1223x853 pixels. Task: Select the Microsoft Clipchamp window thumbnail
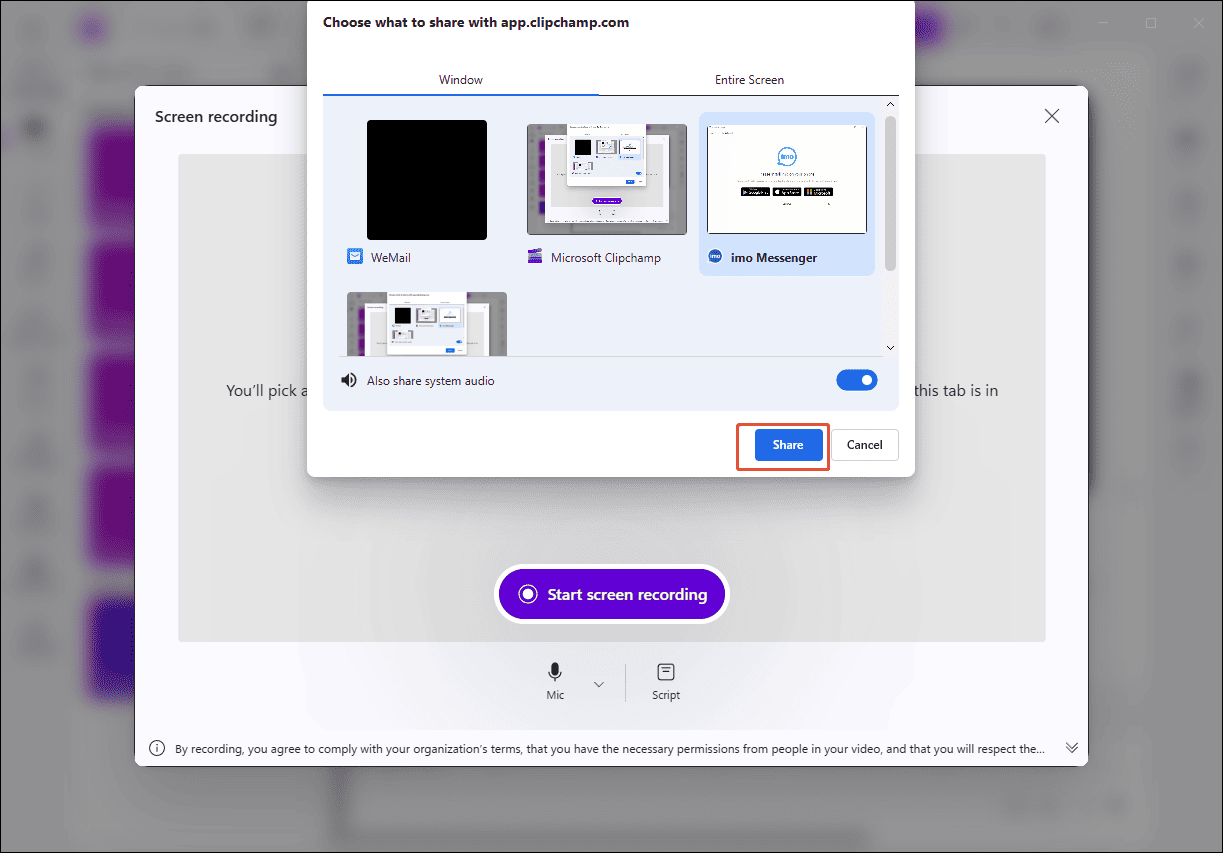[606, 179]
